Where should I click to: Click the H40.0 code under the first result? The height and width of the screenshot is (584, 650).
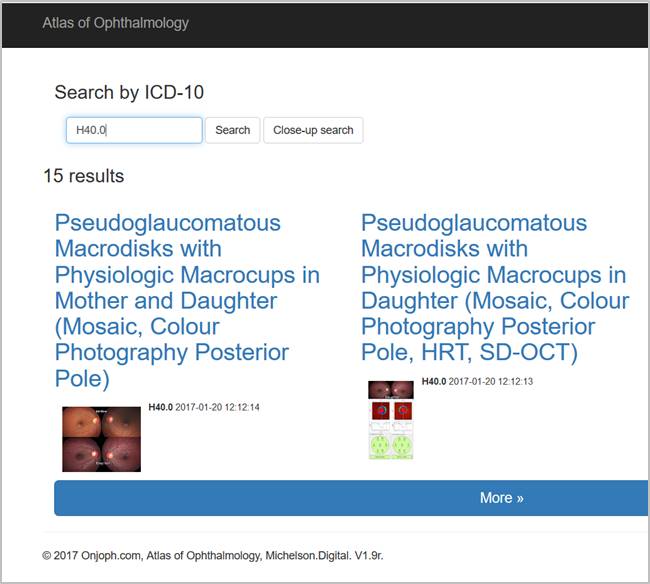160,407
